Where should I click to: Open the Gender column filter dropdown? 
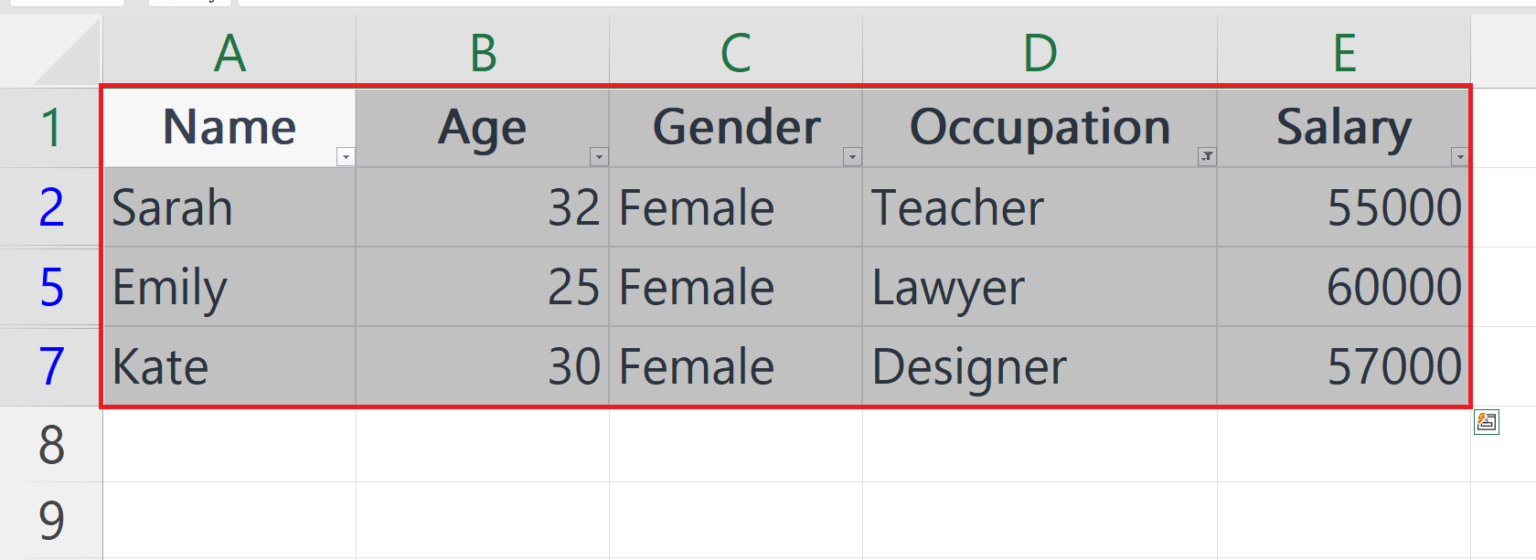852,157
